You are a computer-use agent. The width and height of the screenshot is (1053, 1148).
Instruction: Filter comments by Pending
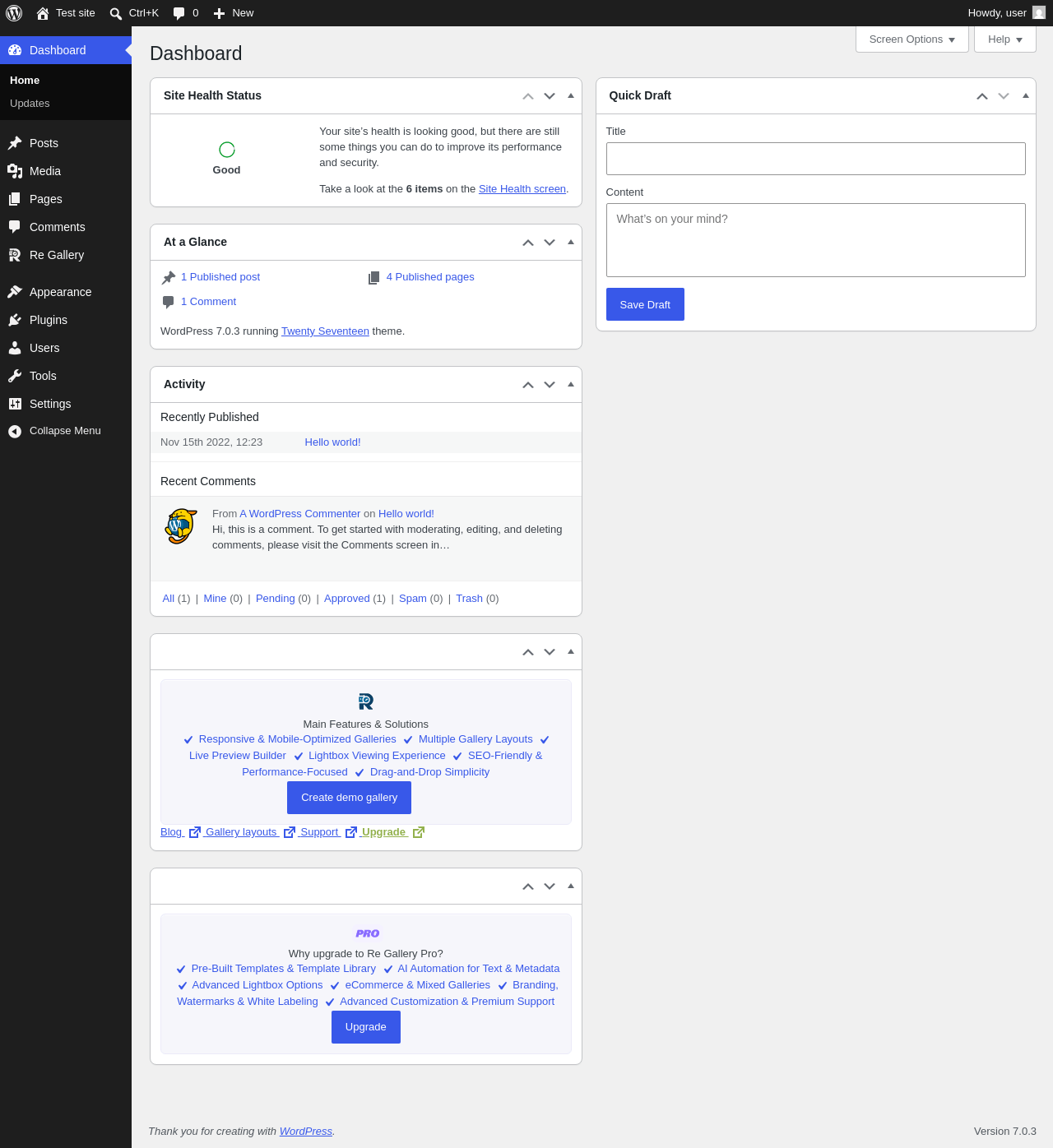coord(275,599)
